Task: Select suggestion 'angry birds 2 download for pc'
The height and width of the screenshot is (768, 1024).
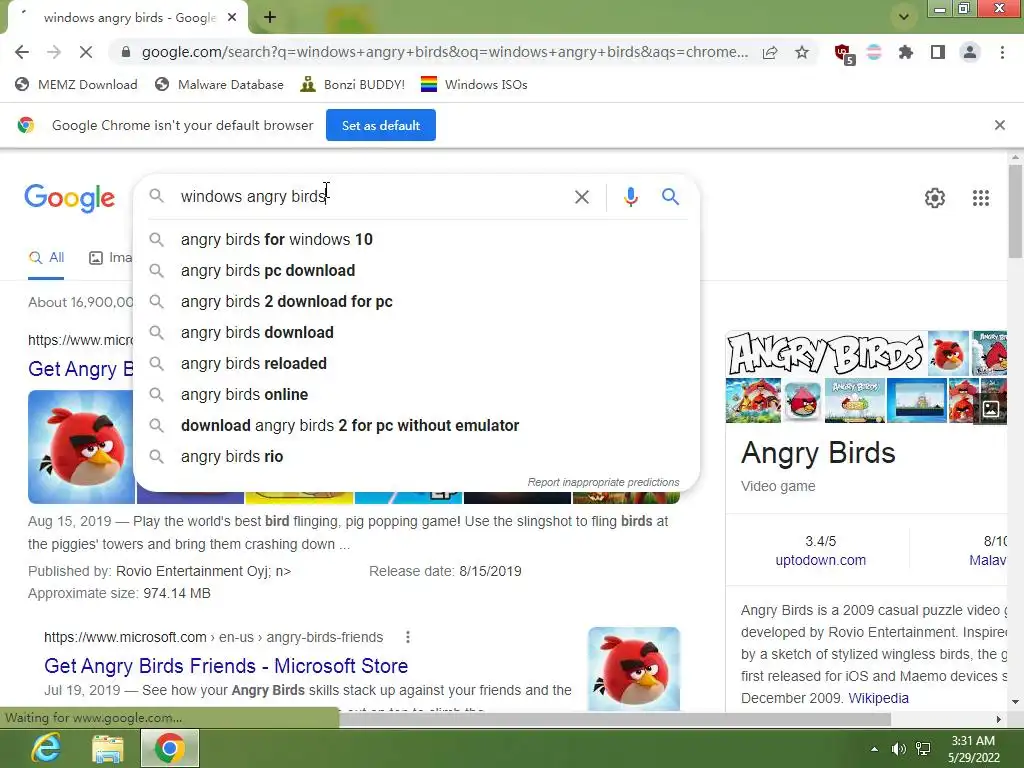Action: 417,302
